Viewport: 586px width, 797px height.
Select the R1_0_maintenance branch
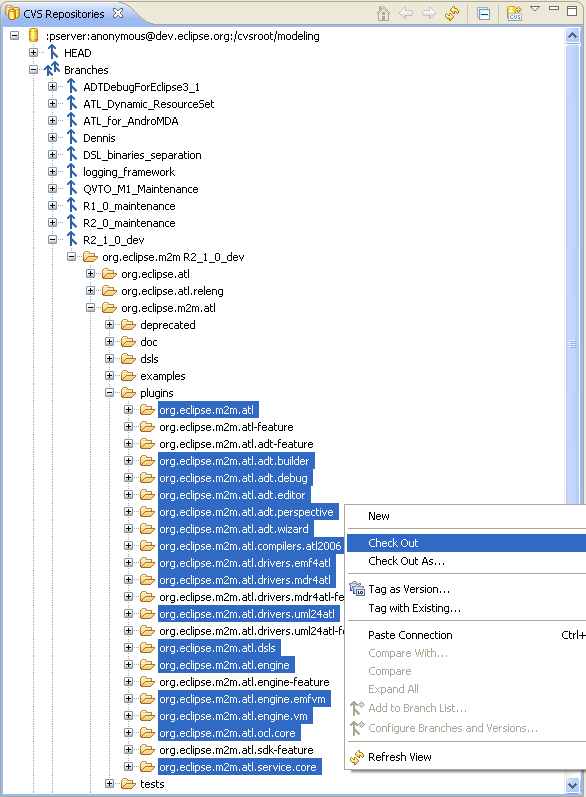129,206
